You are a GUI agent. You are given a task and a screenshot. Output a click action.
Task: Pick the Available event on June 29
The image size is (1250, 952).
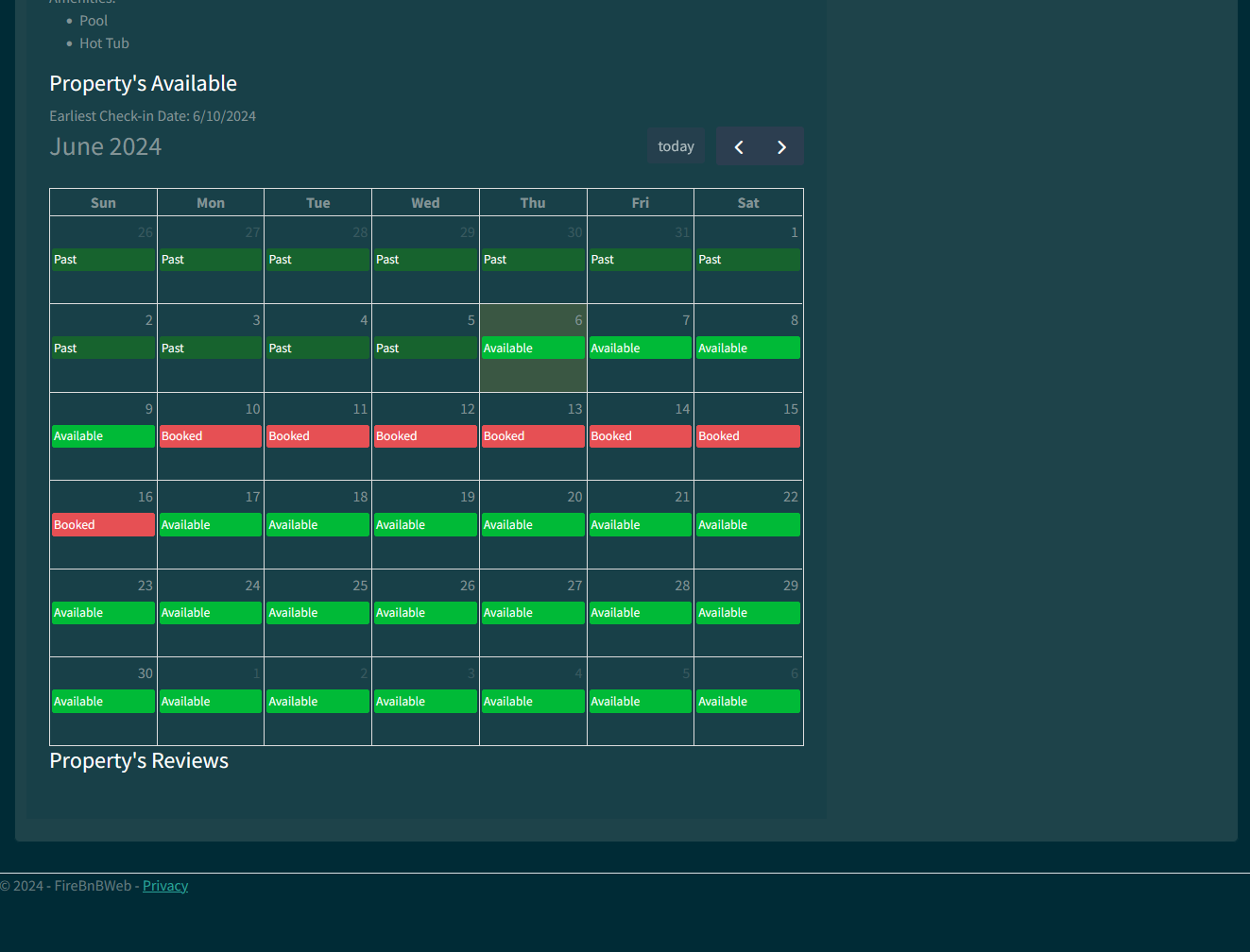coord(748,613)
